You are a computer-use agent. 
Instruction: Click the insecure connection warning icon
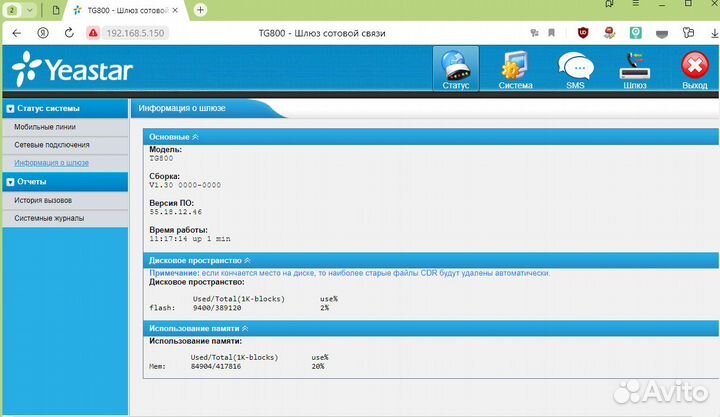[x=92, y=32]
